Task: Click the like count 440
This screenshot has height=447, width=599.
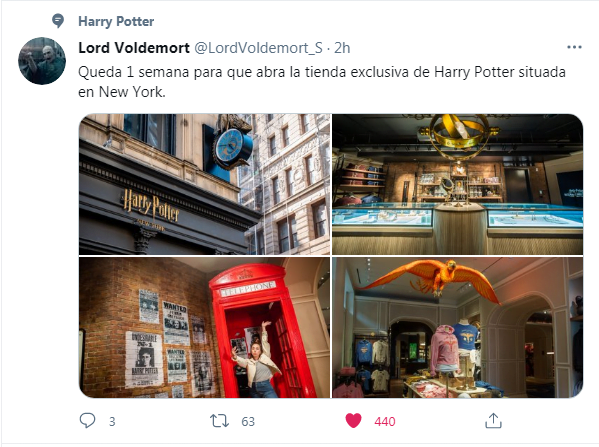Action: click(385, 421)
